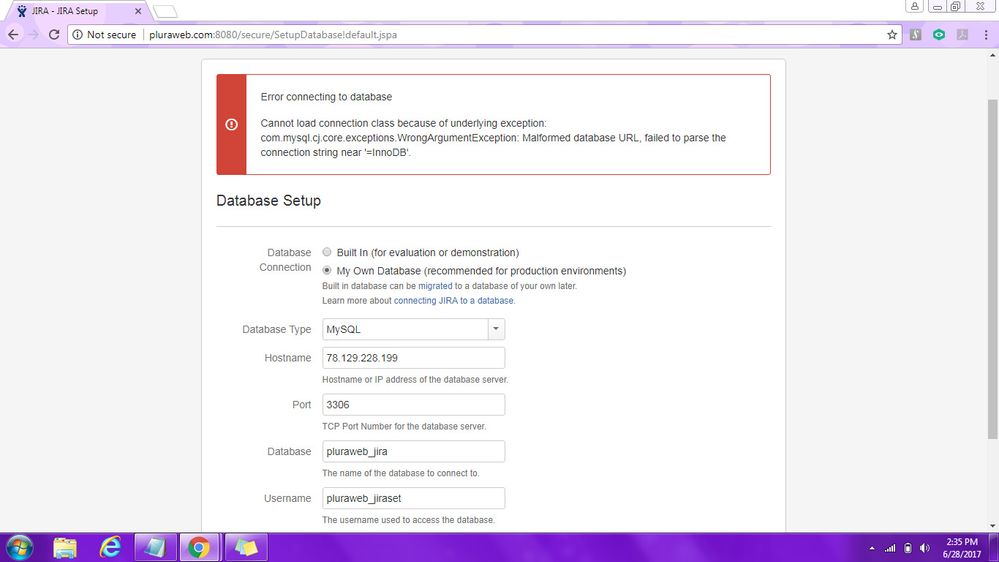This screenshot has height=562, width=999.
Task: Click the network signal tray icon
Action: click(x=890, y=548)
